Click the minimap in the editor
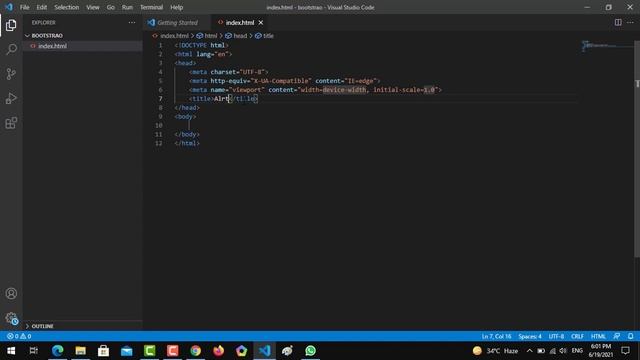Screen dimensions: 640x360 click(607, 46)
